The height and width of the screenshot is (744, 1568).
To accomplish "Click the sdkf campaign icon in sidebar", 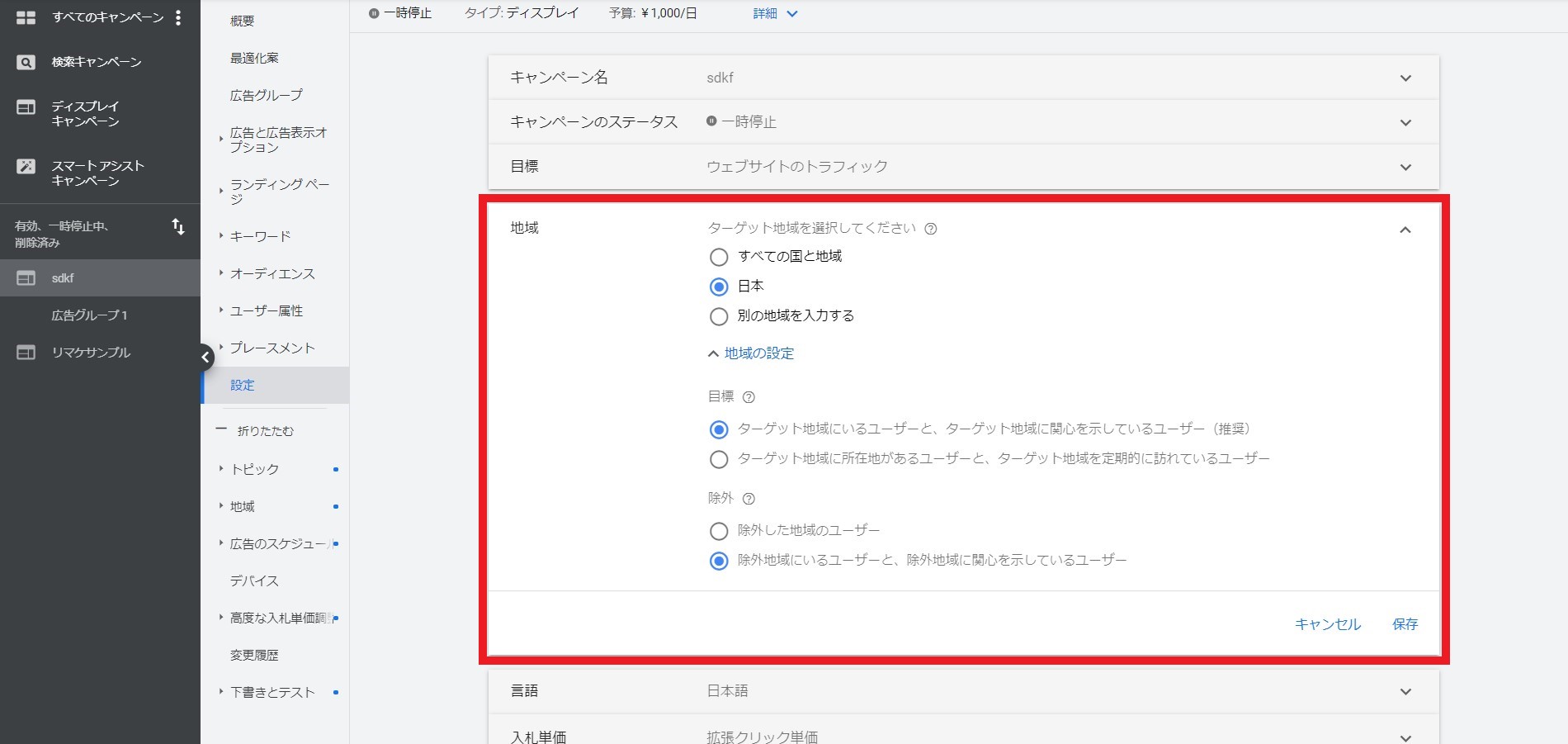I will coord(26,278).
